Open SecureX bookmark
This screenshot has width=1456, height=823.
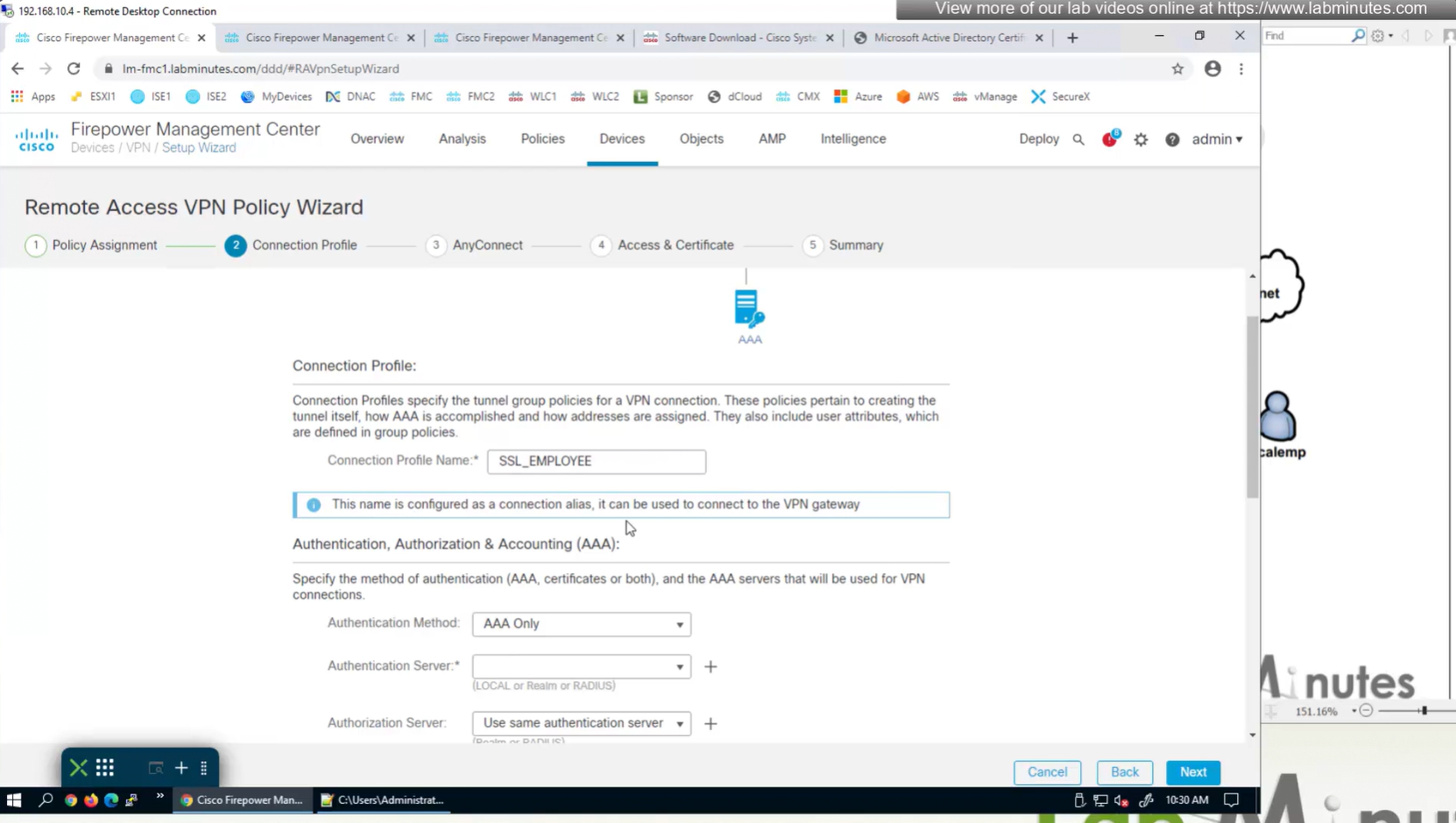click(1061, 96)
